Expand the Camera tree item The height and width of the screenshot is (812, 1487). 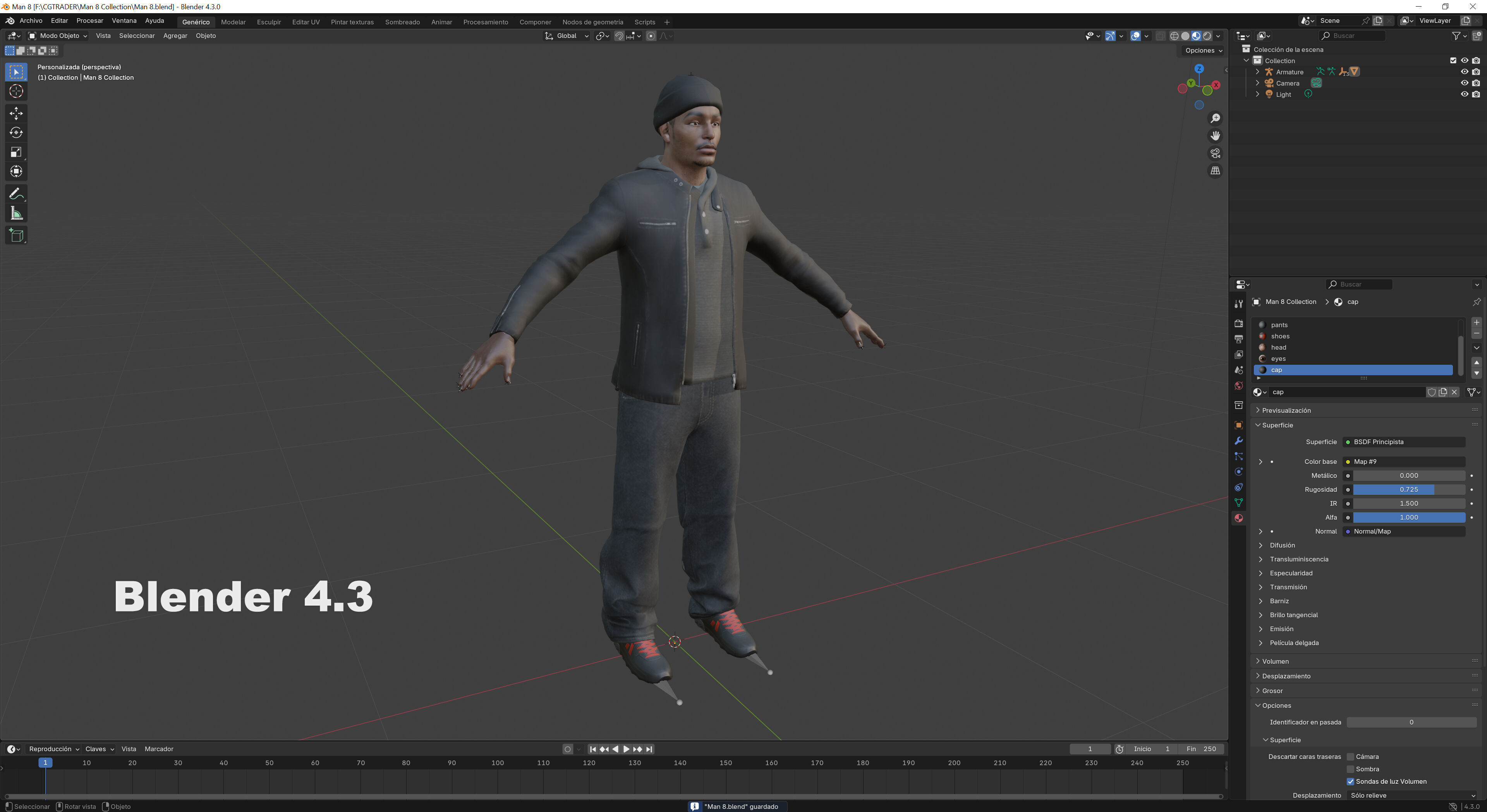coord(1257,83)
